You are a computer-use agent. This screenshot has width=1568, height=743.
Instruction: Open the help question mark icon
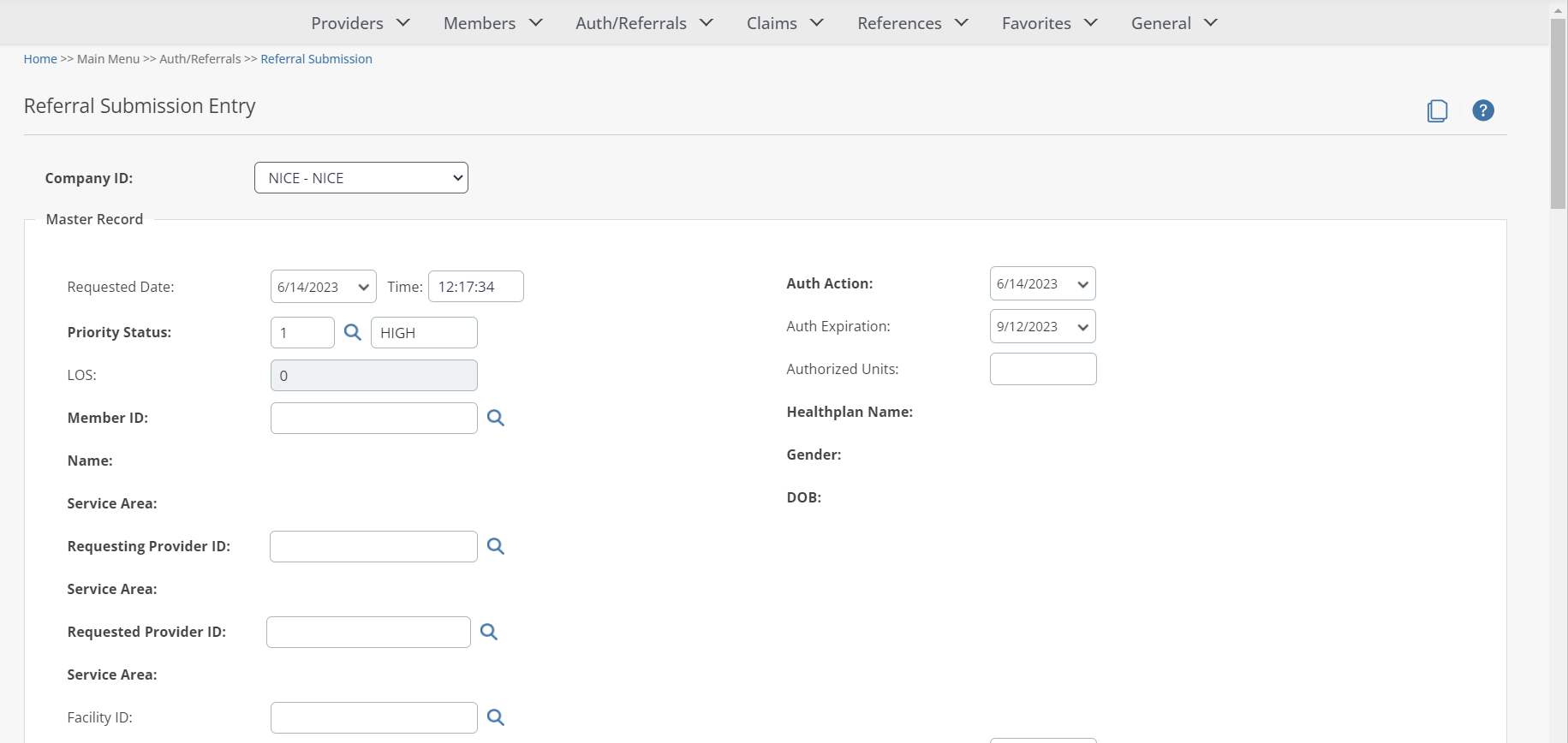pyautogui.click(x=1482, y=110)
